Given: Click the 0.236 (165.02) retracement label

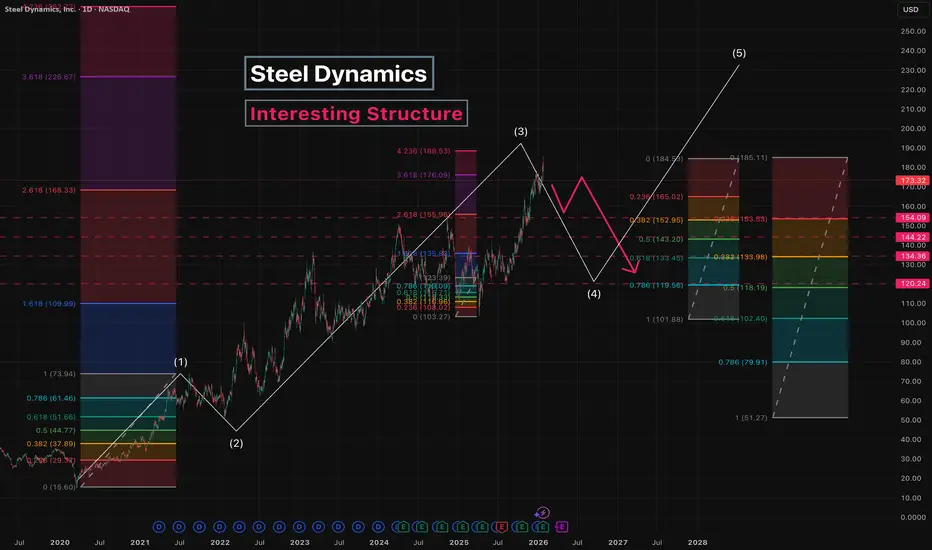Looking at the screenshot, I should coord(656,197).
